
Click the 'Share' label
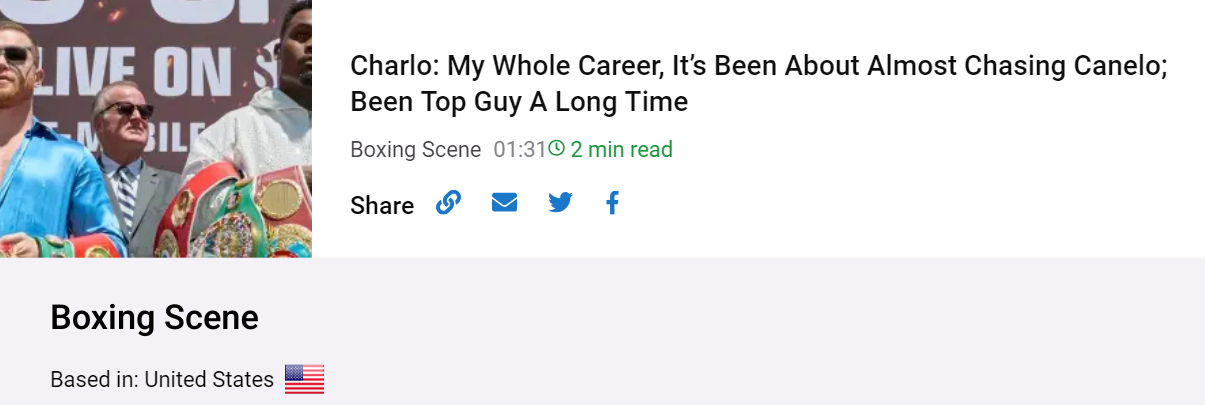(382, 206)
